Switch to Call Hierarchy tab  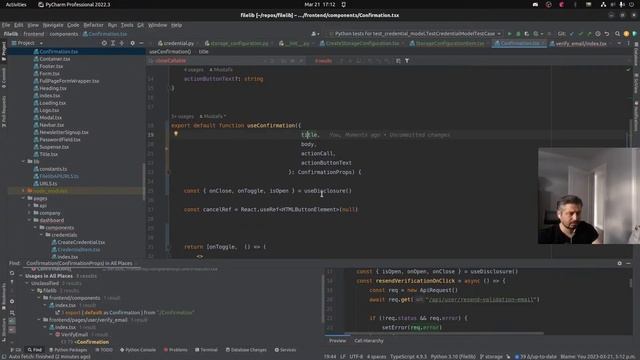tap(369, 340)
